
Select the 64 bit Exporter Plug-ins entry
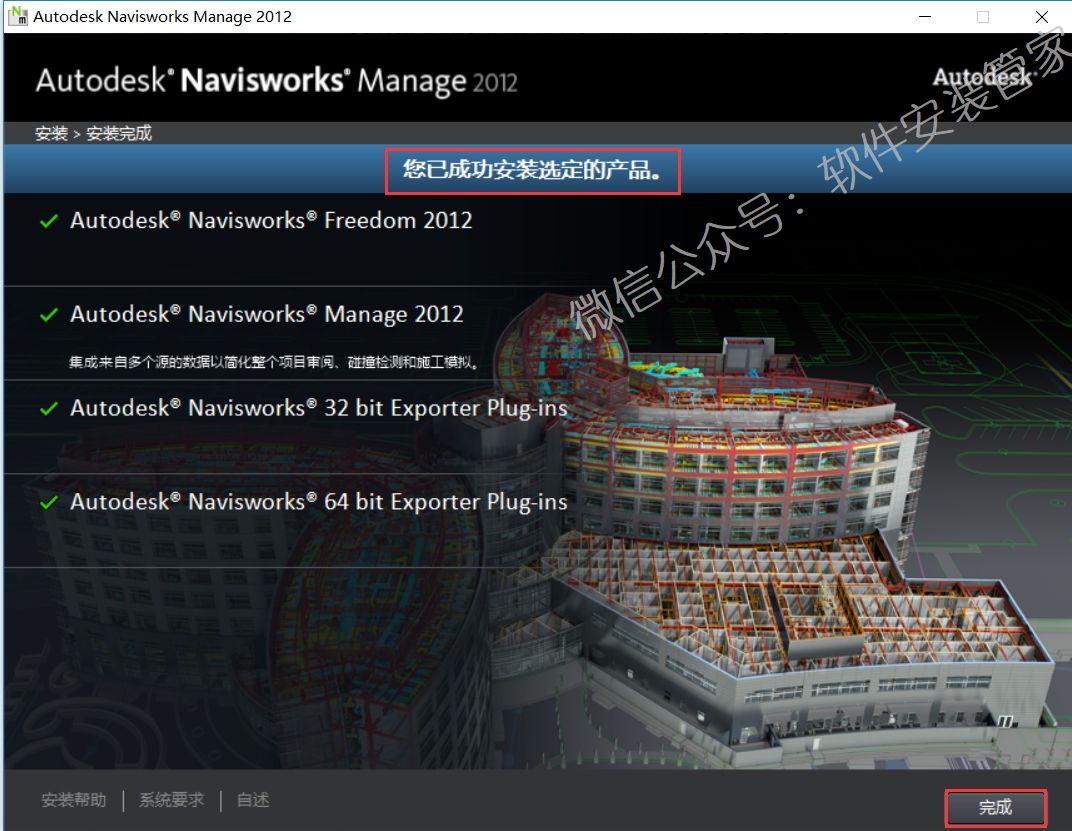pyautogui.click(x=318, y=503)
